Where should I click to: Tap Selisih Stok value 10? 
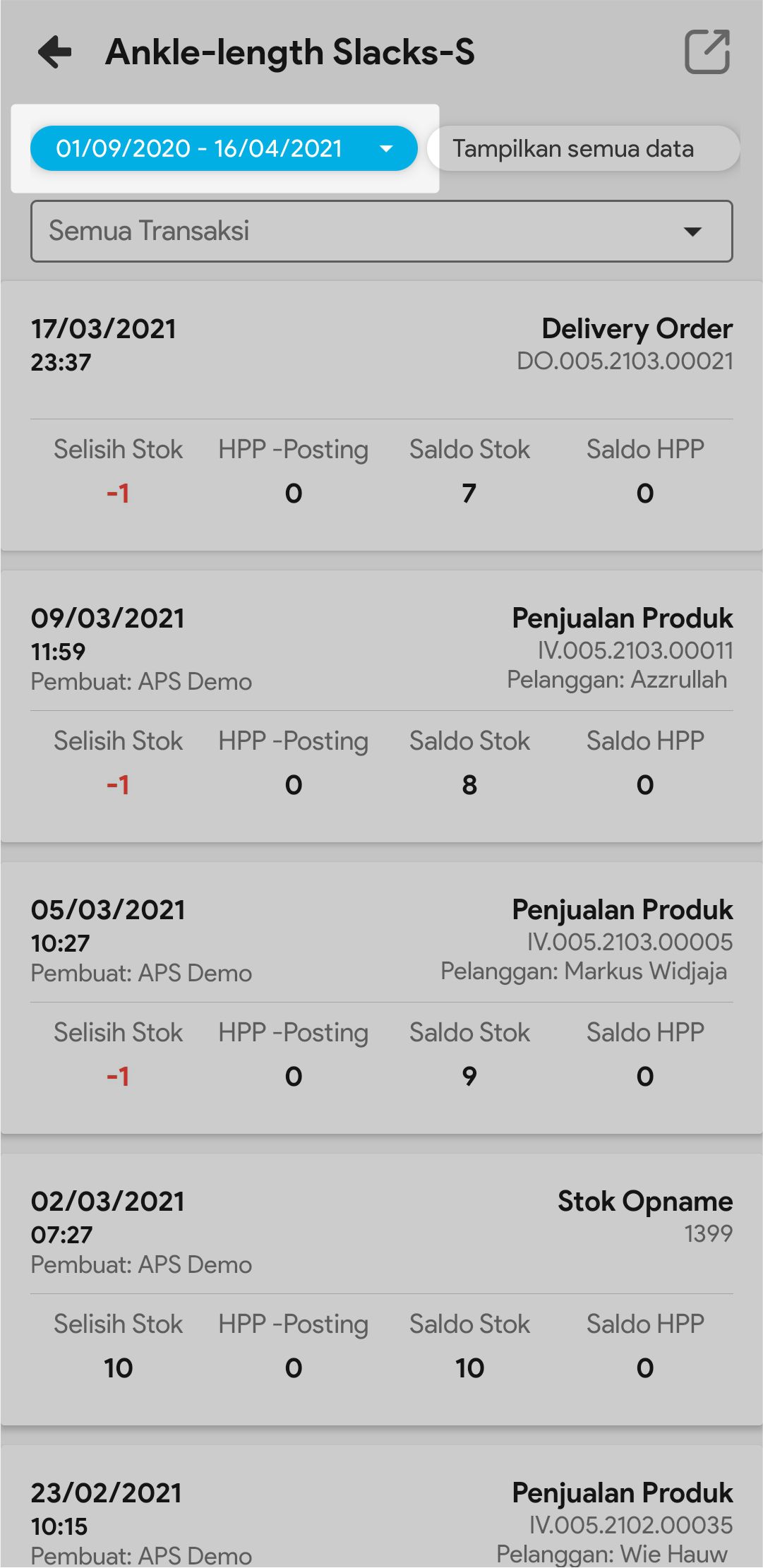pos(118,1367)
